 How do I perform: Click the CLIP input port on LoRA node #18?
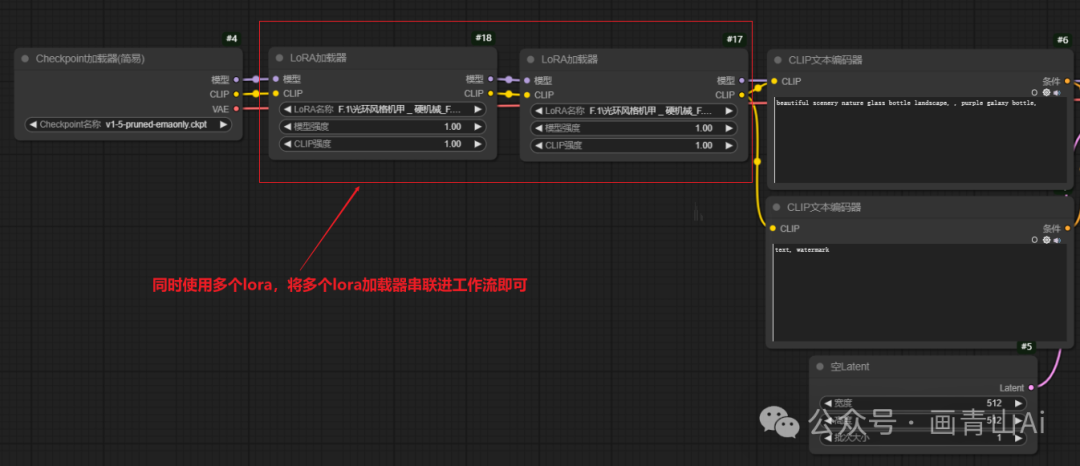[276, 94]
